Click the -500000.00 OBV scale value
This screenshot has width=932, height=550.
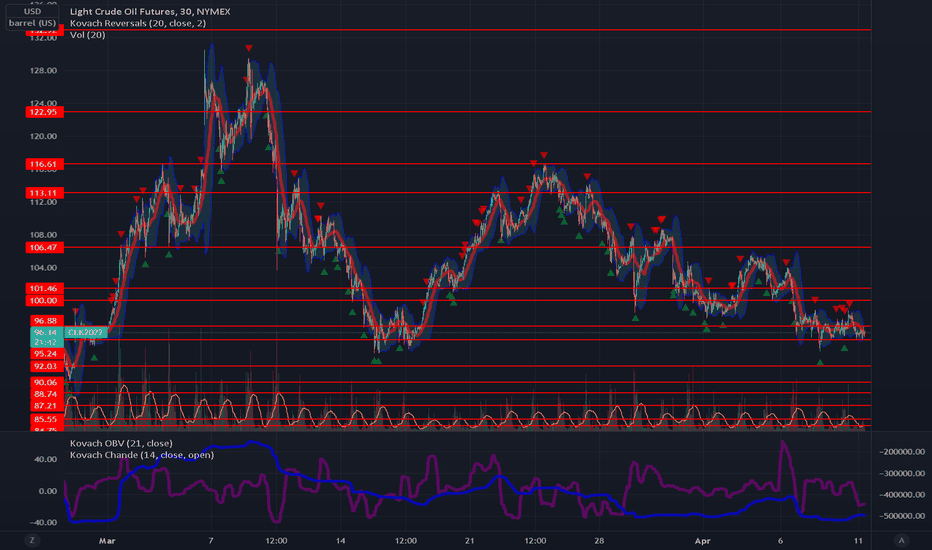pyautogui.click(x=902, y=516)
